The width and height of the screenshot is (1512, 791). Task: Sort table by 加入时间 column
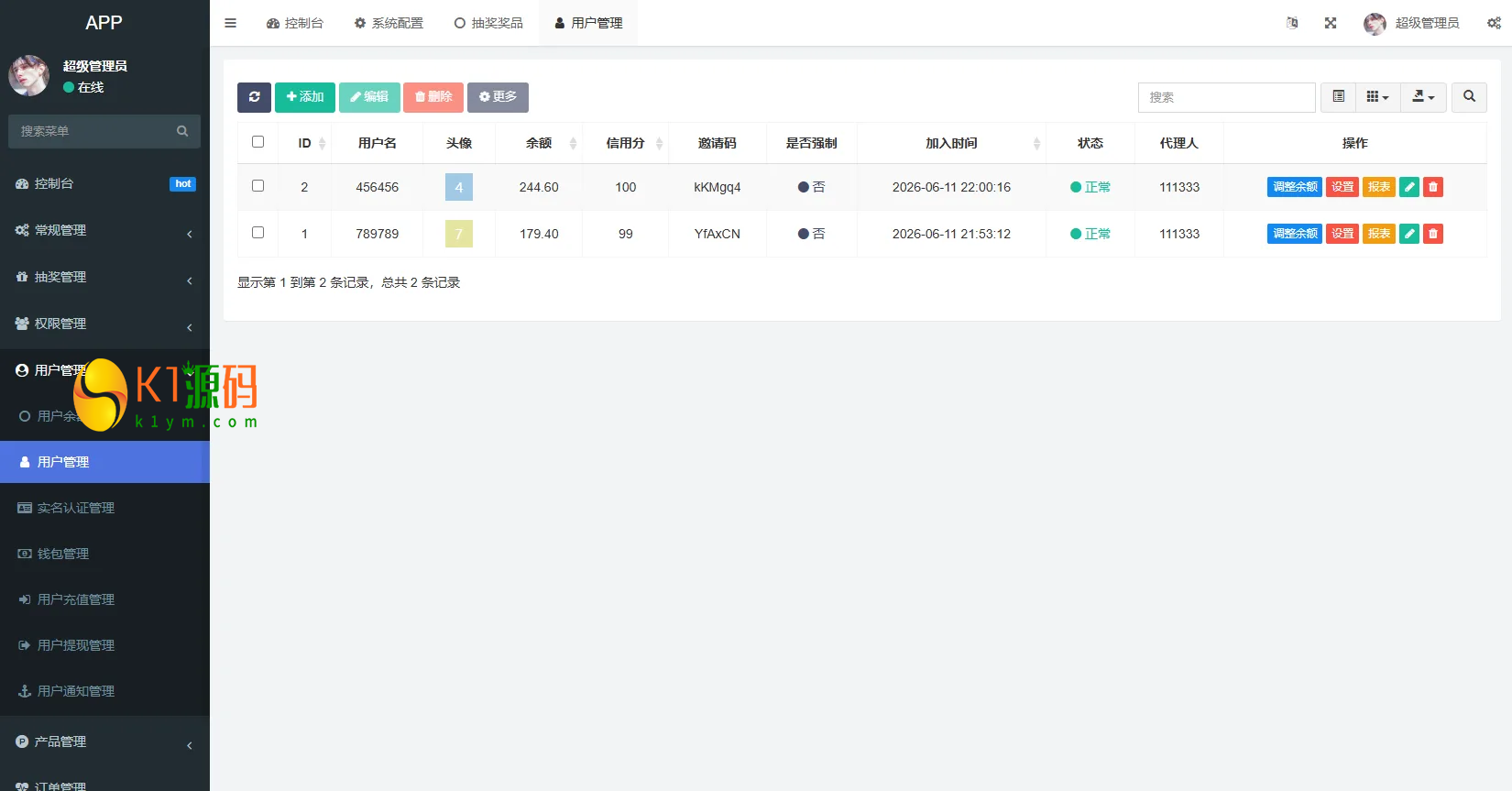click(951, 143)
